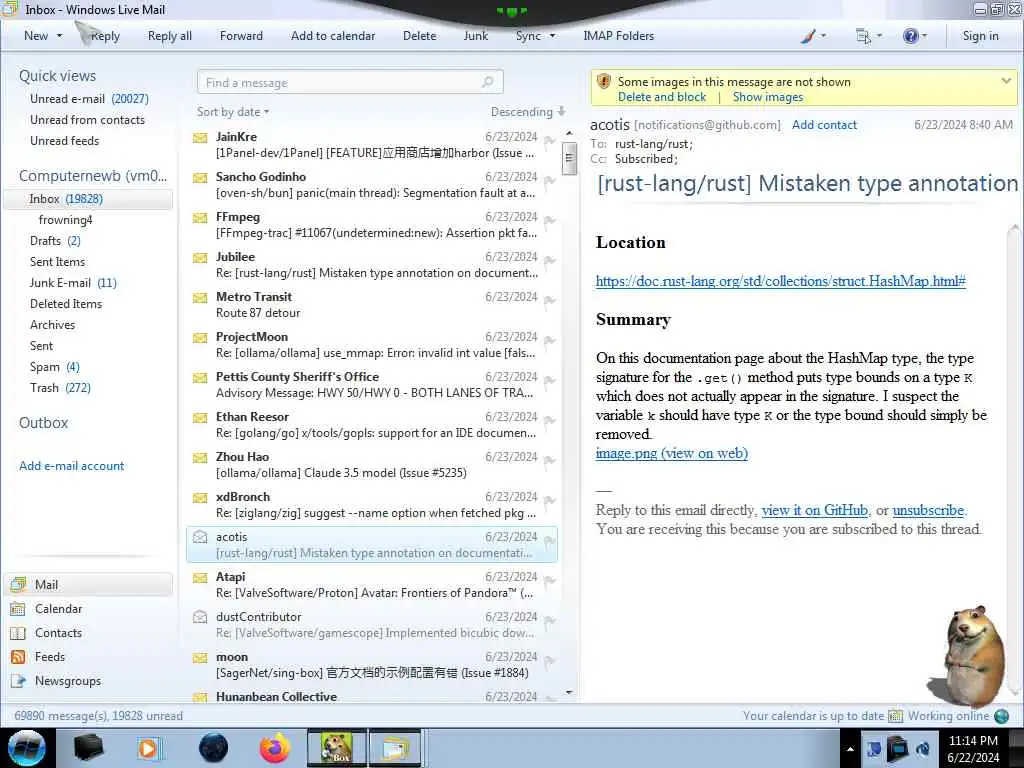The image size is (1024, 768).
Task: Toggle Descending sort order
Action: (528, 112)
